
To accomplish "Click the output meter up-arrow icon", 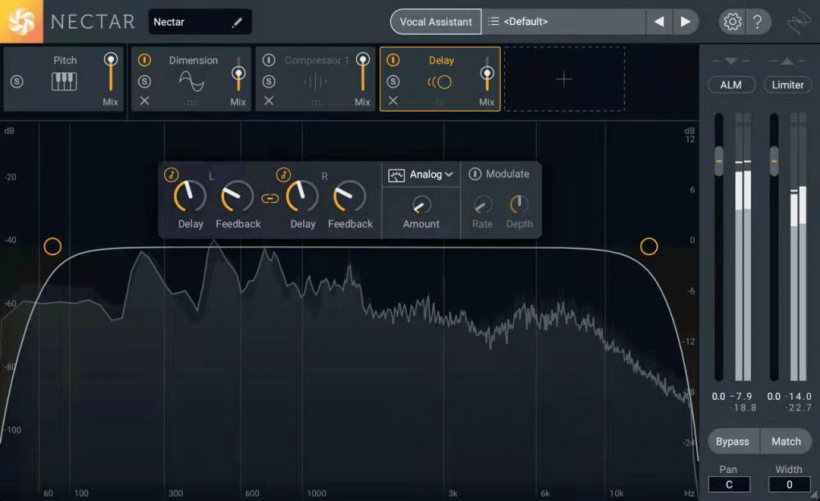I will click(787, 61).
